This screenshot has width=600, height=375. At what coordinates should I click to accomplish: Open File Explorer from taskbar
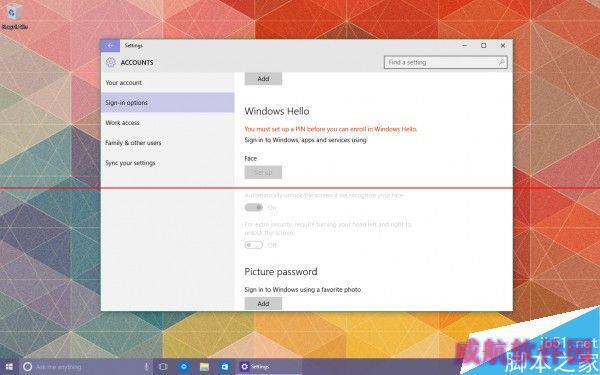(x=204, y=367)
